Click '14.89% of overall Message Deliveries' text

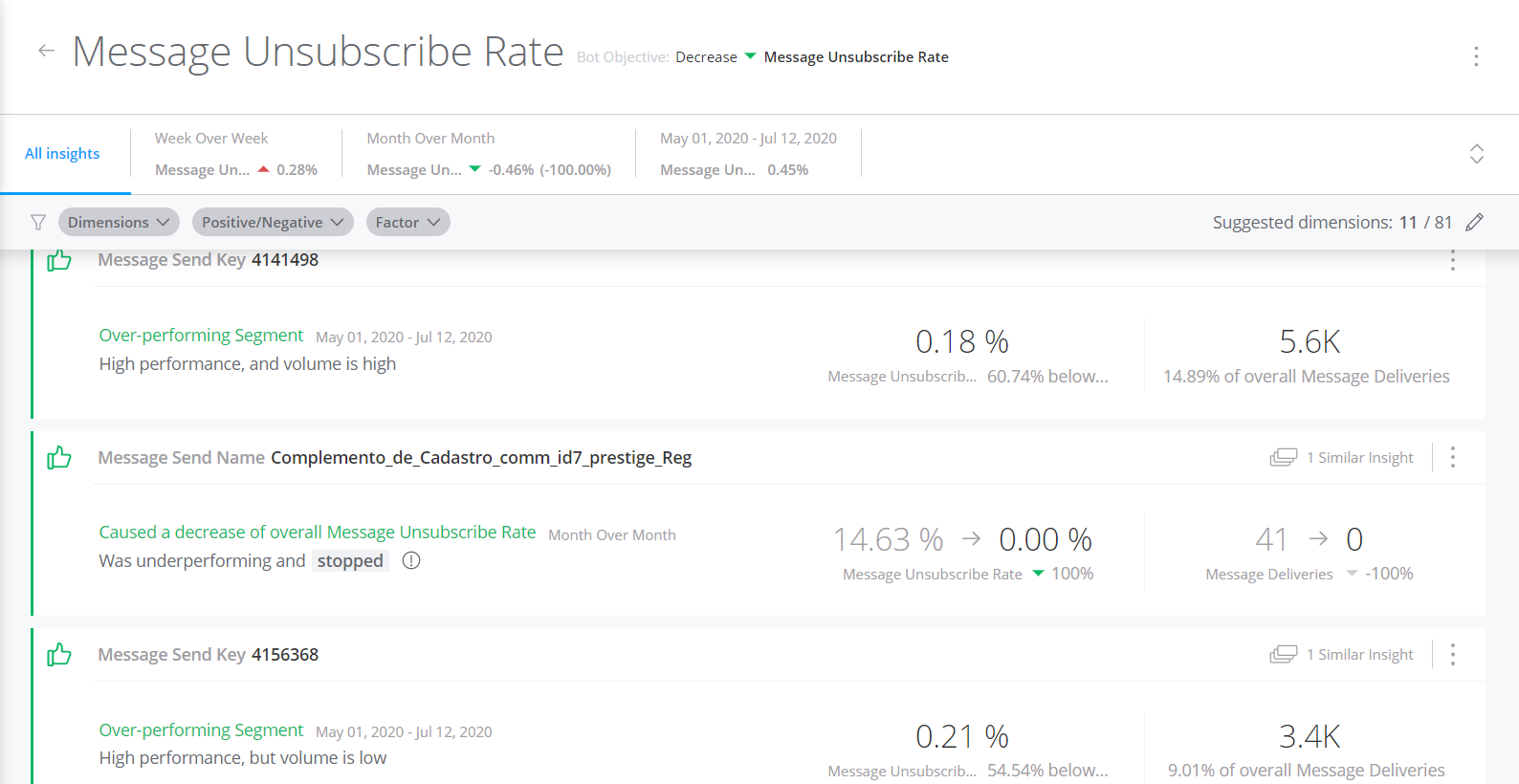(1307, 377)
